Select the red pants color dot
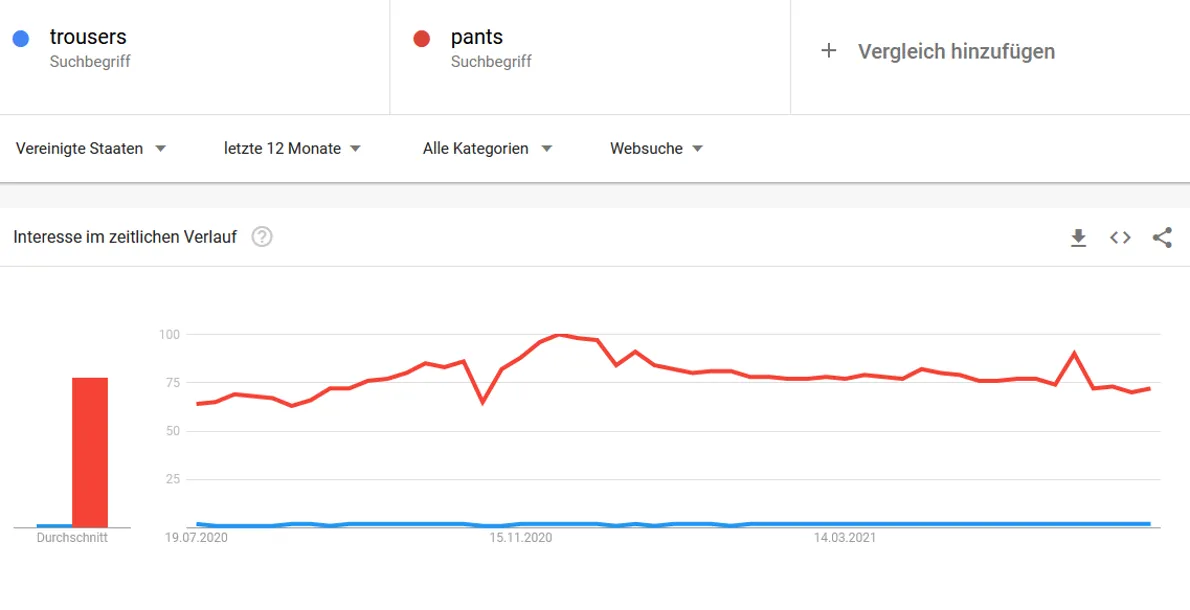The width and height of the screenshot is (1190, 610). pos(422,39)
